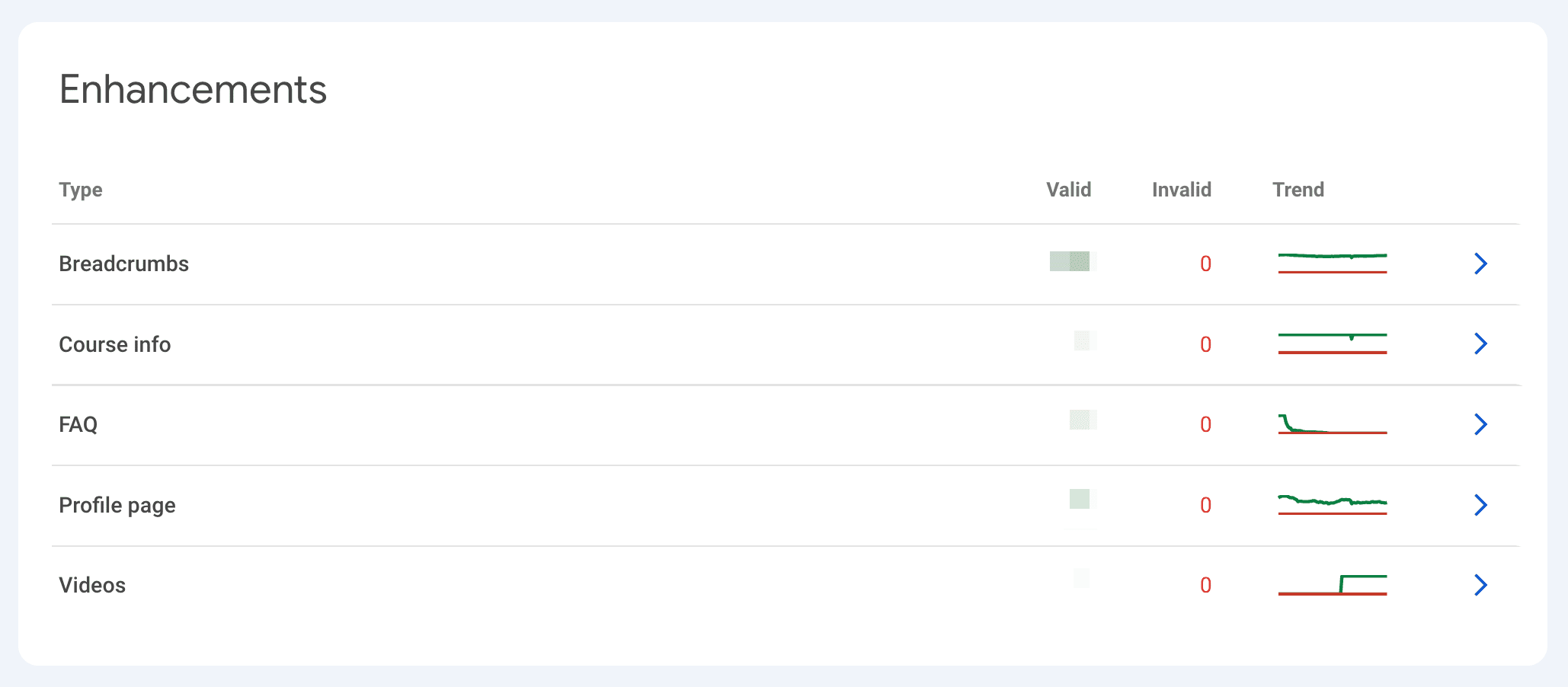
Task: Open Profile page report chevron
Action: pyautogui.click(x=1480, y=505)
